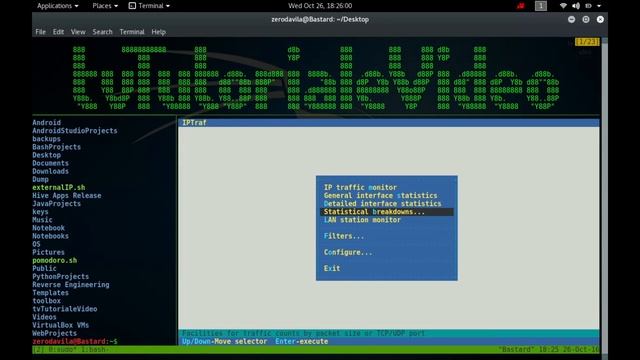This screenshot has height=360, width=640.
Task: Click the JavaProjects directory entry
Action: click(56, 204)
